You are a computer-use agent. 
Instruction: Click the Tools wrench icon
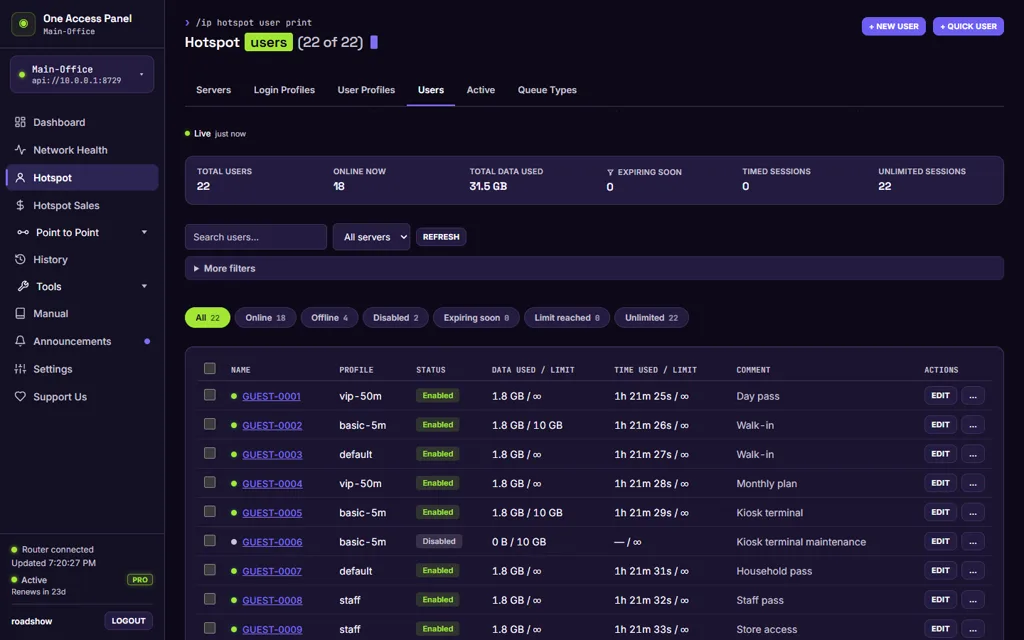pos(23,286)
